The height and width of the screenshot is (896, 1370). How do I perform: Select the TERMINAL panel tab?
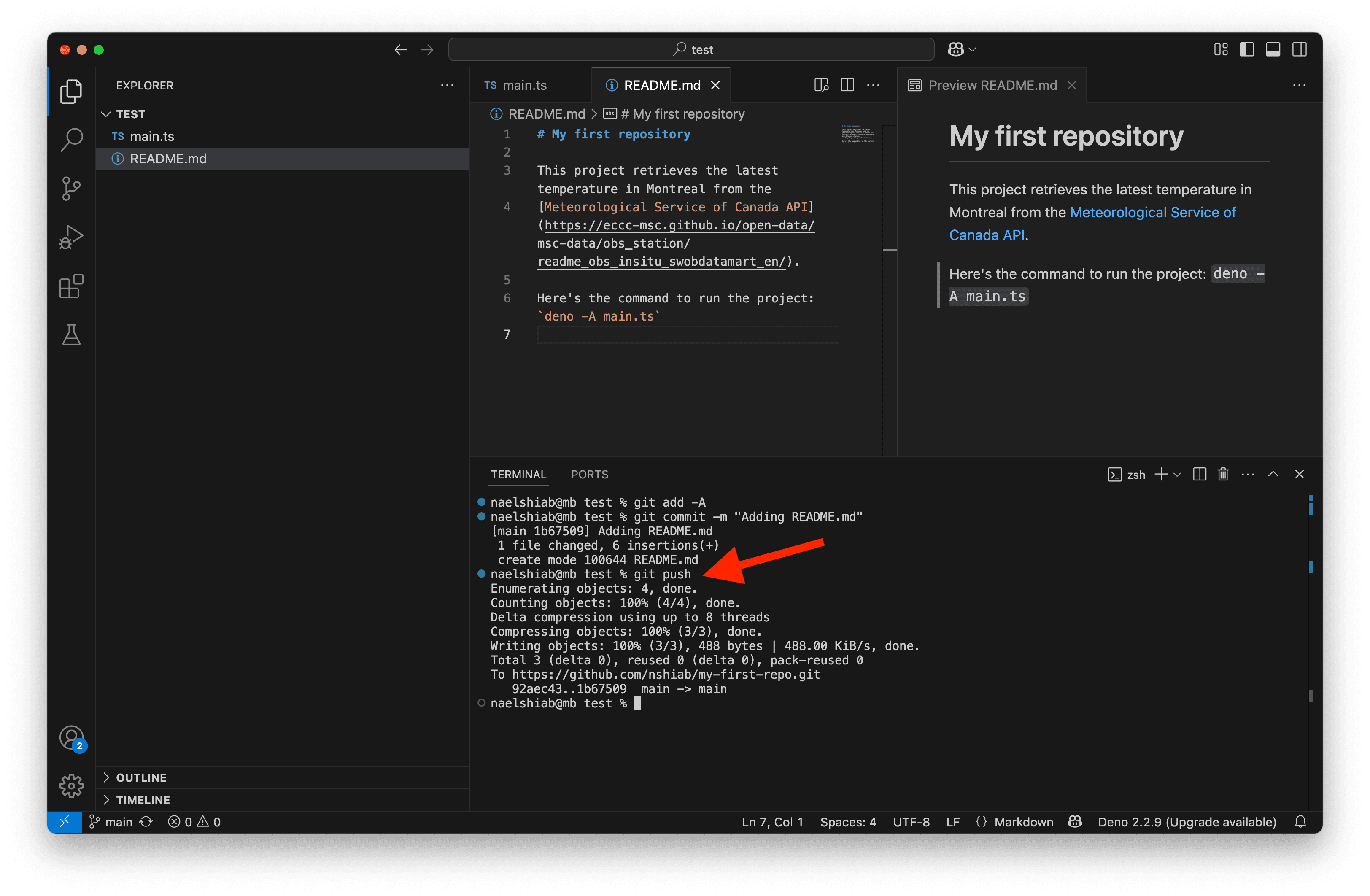(x=518, y=475)
